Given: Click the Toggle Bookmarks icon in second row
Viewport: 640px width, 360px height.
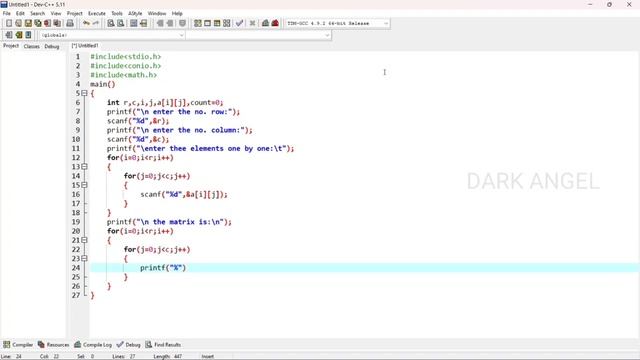Looking at the screenshot, I should (18, 35).
